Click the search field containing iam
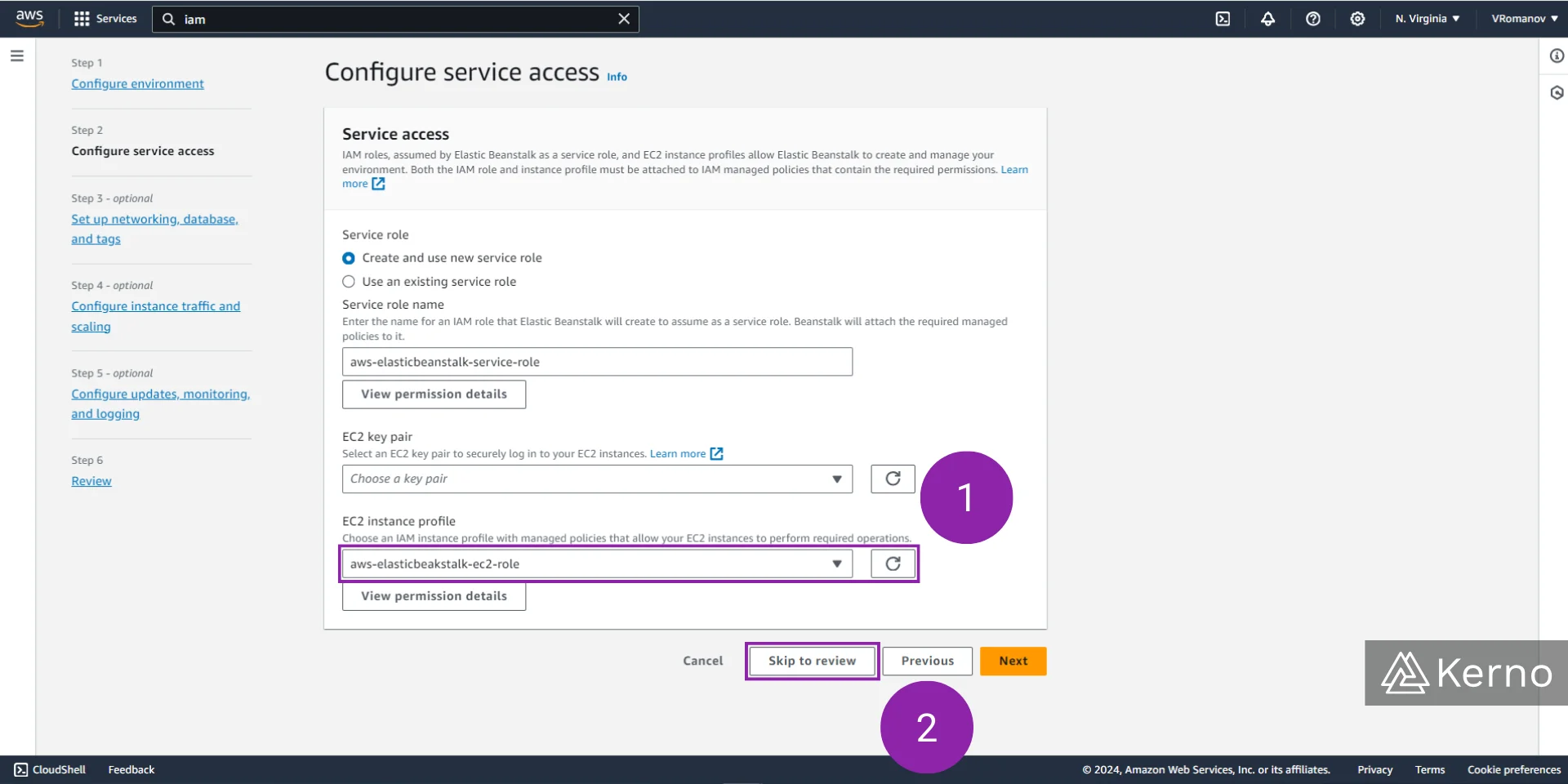 [x=395, y=19]
